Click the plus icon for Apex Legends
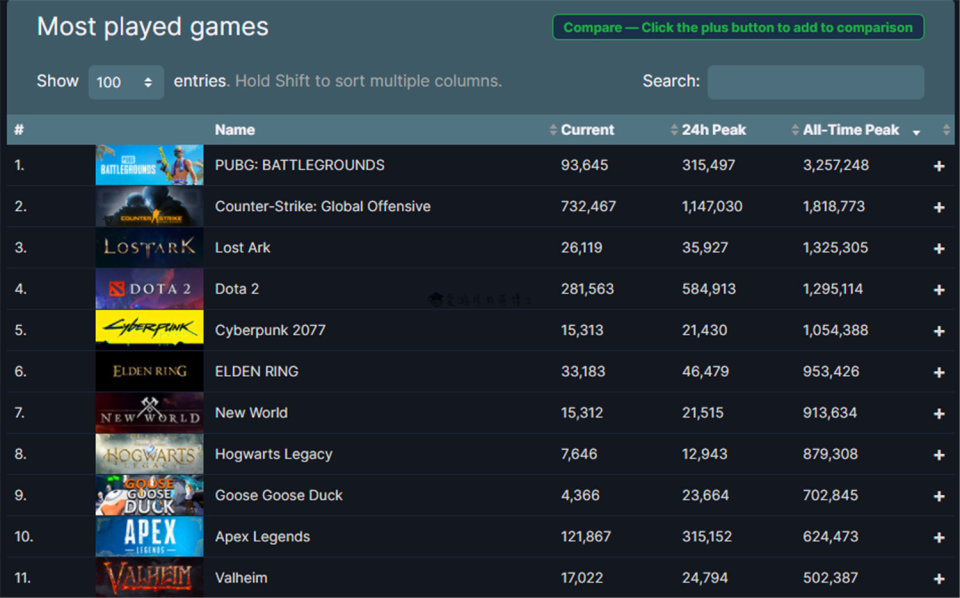This screenshot has width=960, height=598. coord(939,537)
